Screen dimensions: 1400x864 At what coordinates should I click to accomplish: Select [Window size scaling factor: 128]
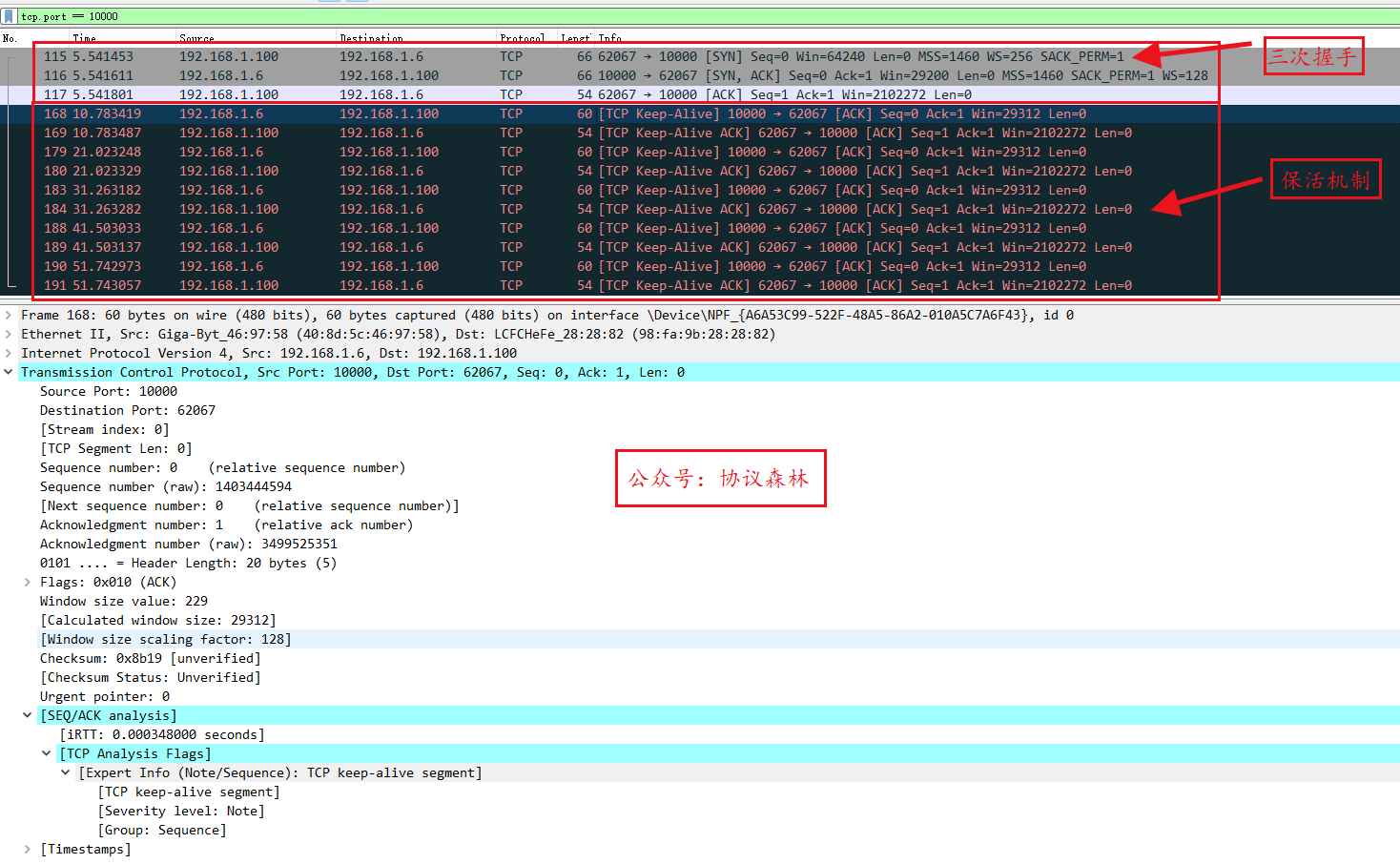pos(166,639)
